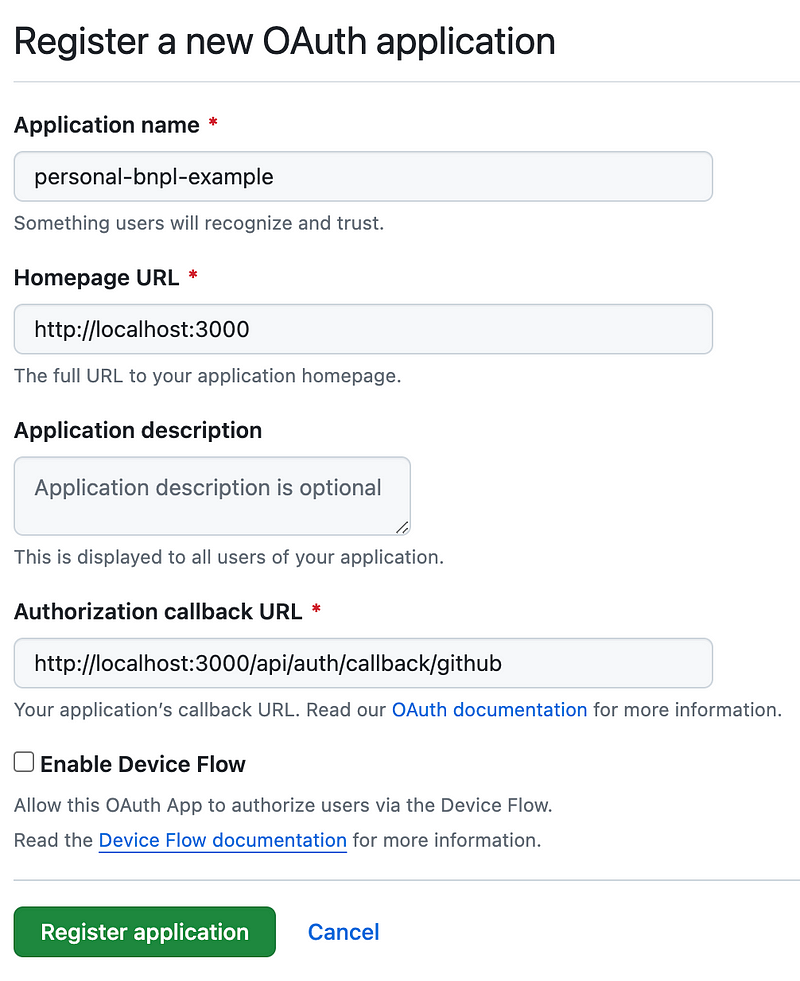
Task: Click the 'Something users will recognize and trust' hint
Action: [198, 223]
